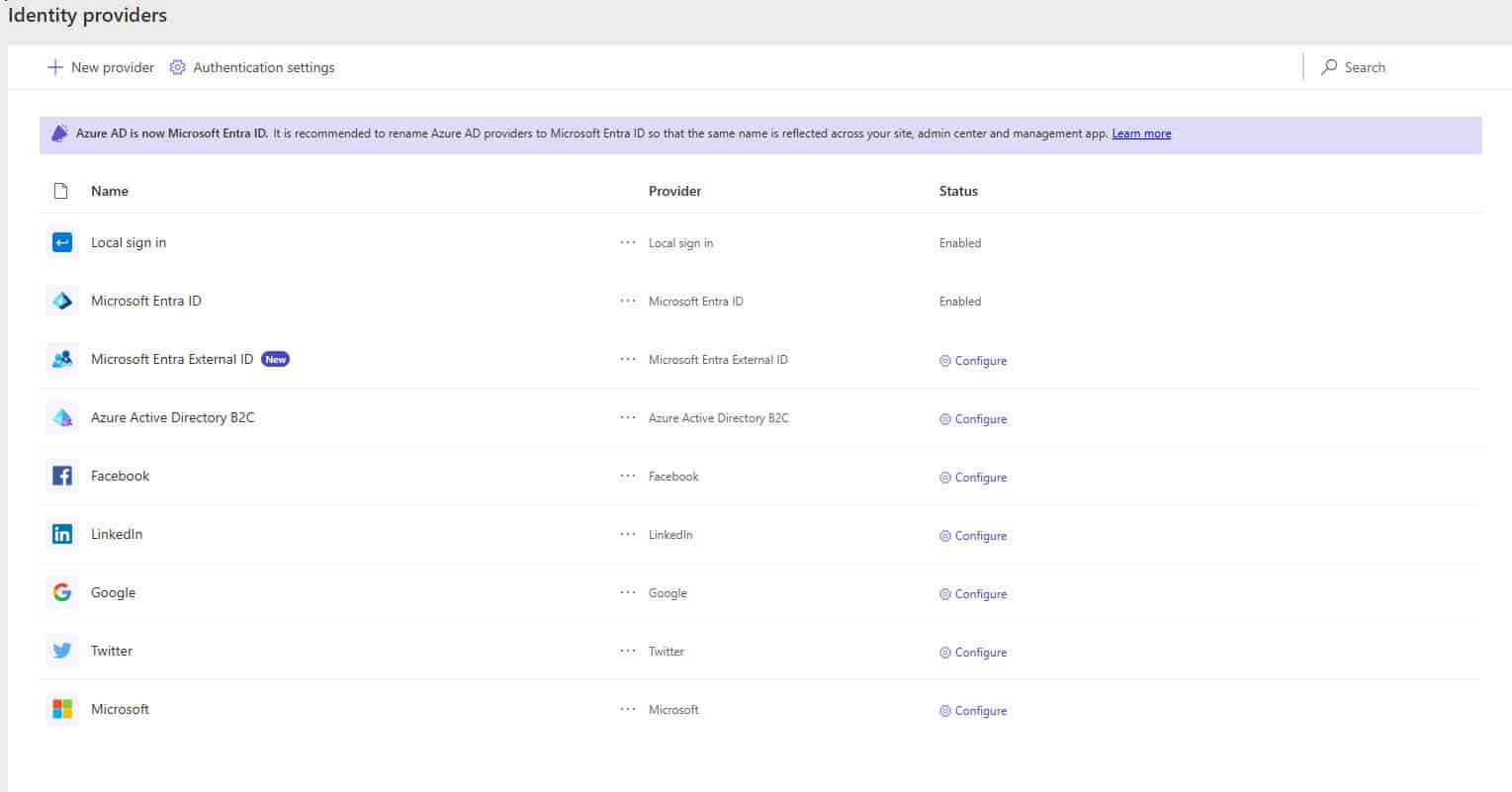Viewport: 1512px width, 792px height.
Task: Click the Microsoft Entra ID row icon
Action: point(62,301)
